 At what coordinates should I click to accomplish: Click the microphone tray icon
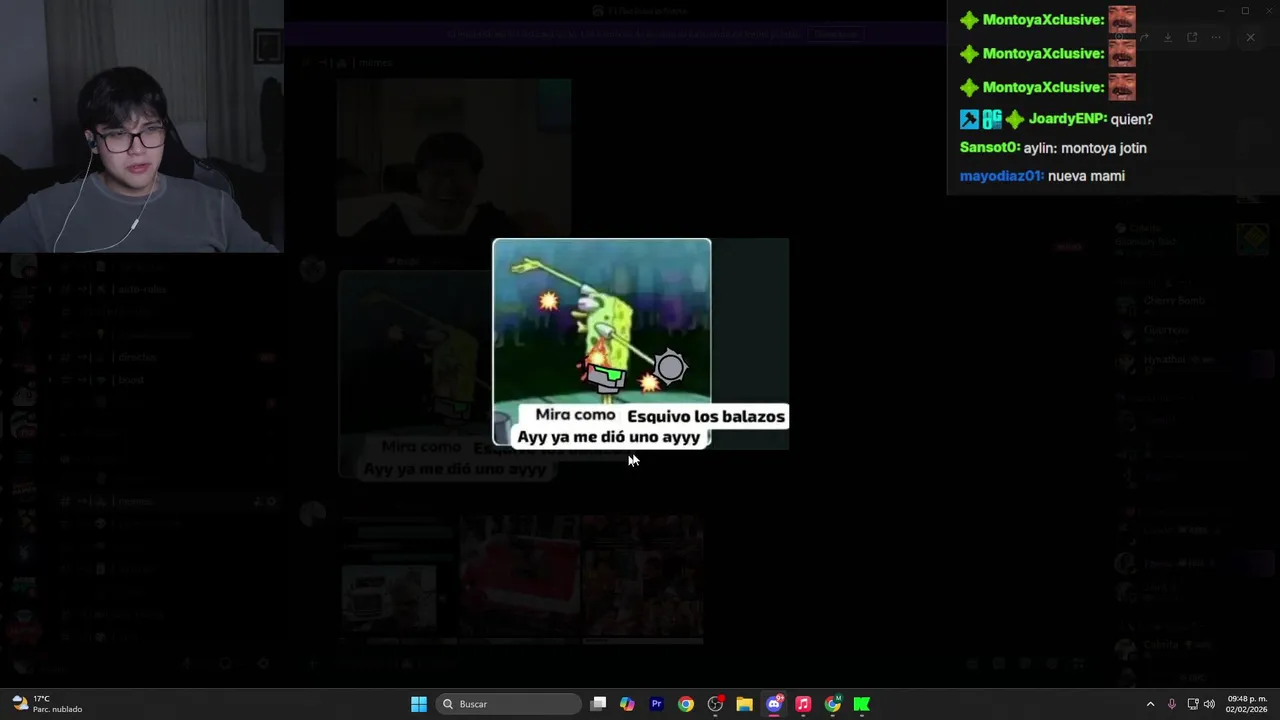pos(1171,704)
